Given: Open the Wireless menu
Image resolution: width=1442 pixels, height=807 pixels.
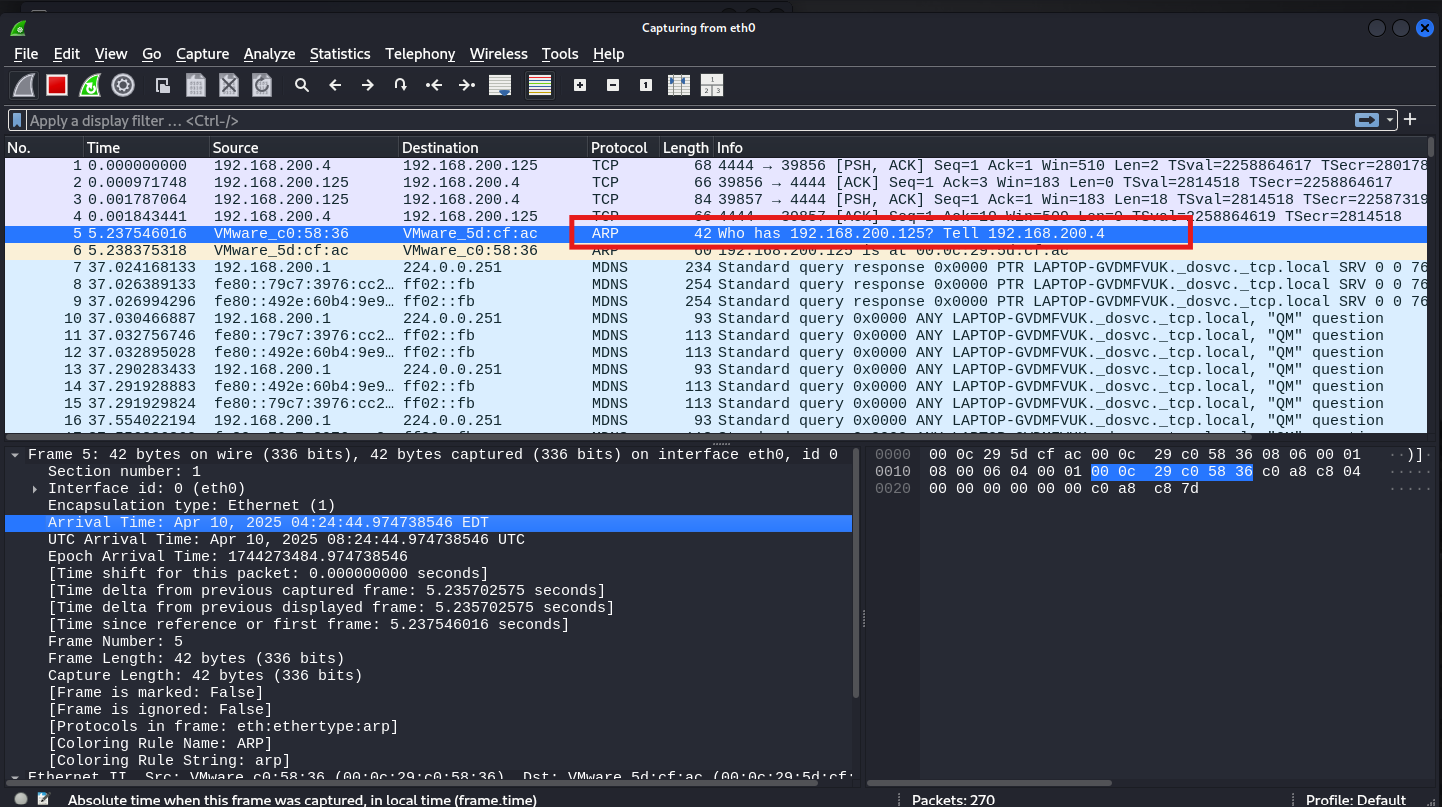Looking at the screenshot, I should point(498,54).
